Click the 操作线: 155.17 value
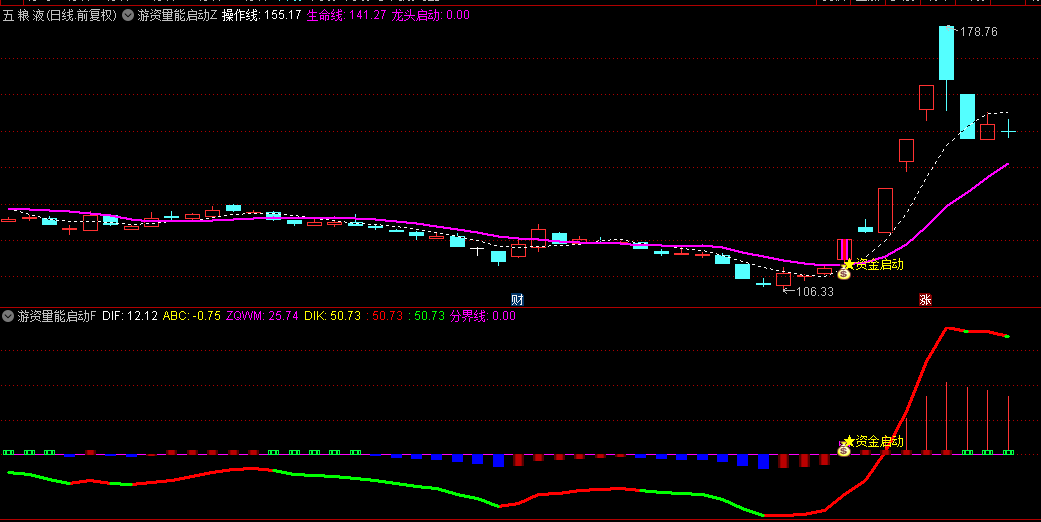 pos(262,15)
